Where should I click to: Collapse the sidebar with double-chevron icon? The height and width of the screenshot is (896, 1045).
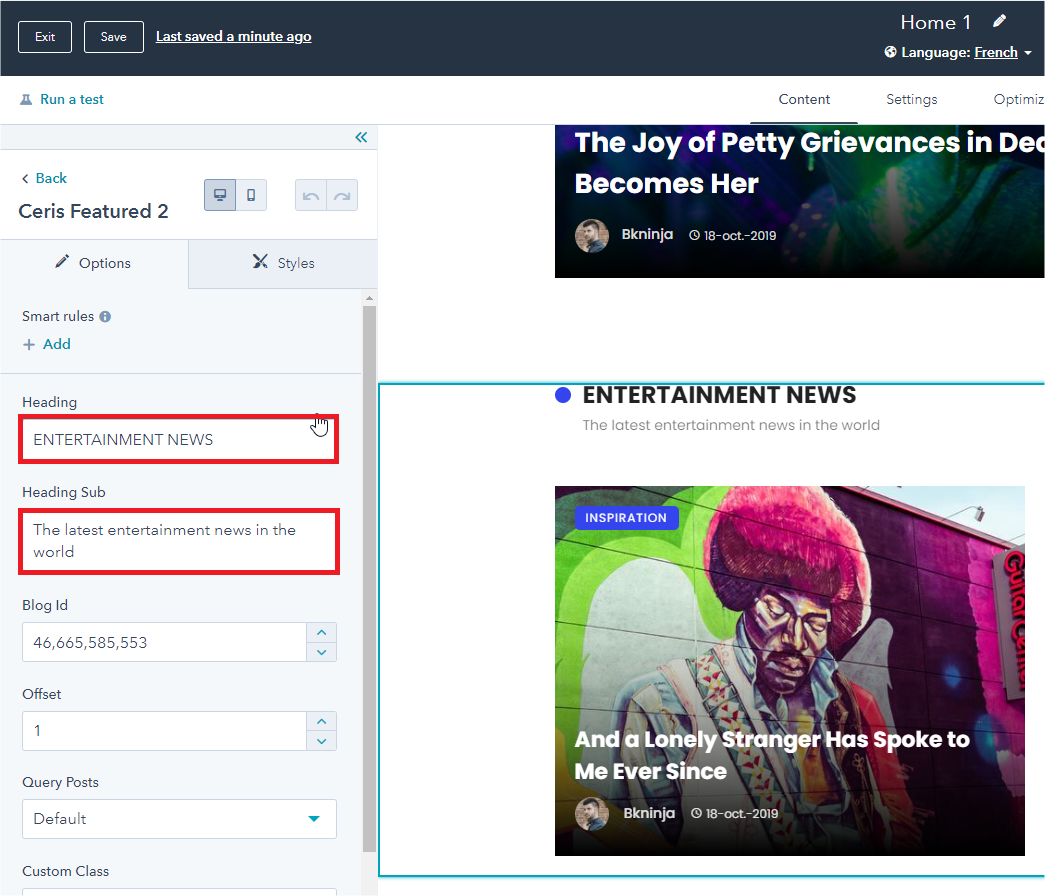click(361, 137)
